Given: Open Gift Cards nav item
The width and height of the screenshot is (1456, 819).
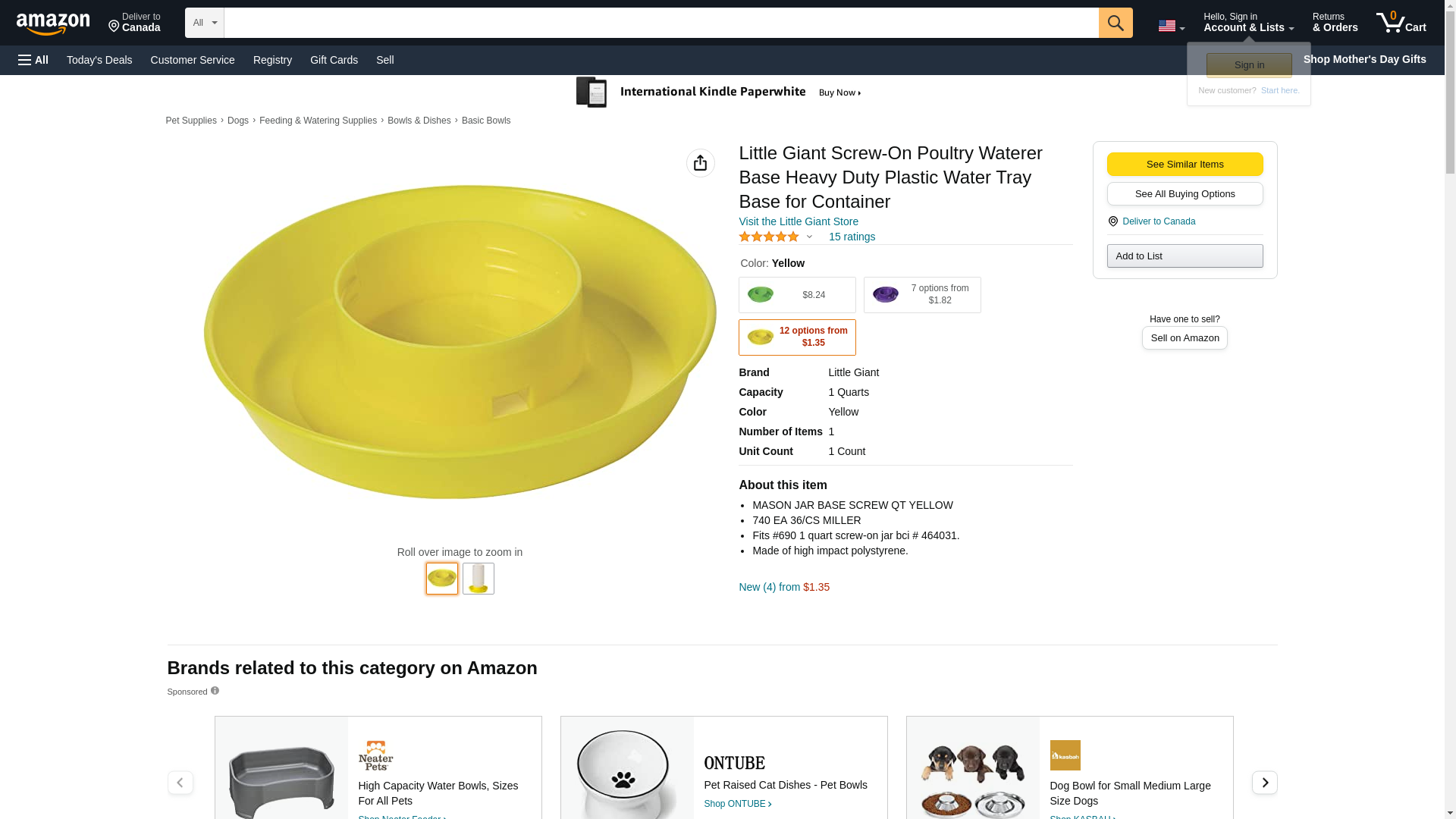Looking at the screenshot, I should click(334, 60).
